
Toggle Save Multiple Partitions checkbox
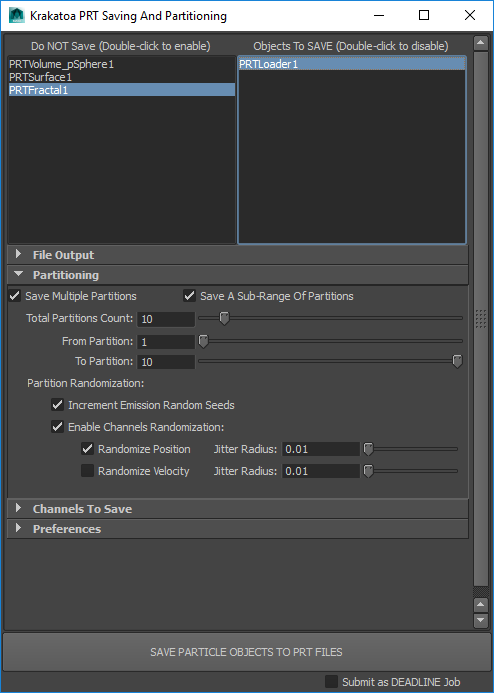pos(15,296)
